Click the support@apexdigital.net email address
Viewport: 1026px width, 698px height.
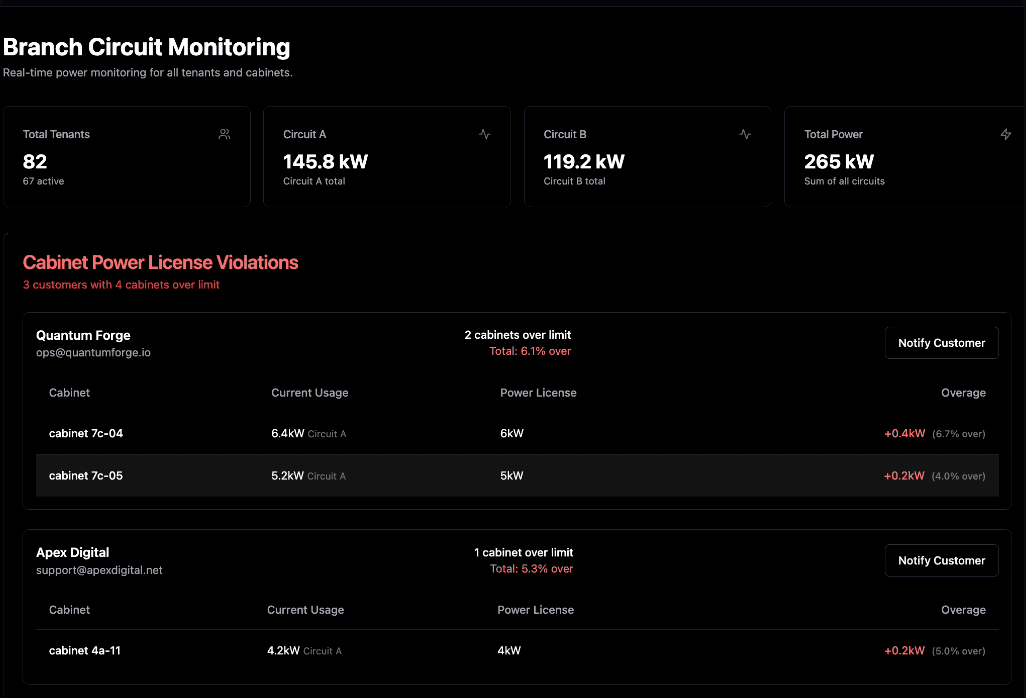click(x=101, y=569)
